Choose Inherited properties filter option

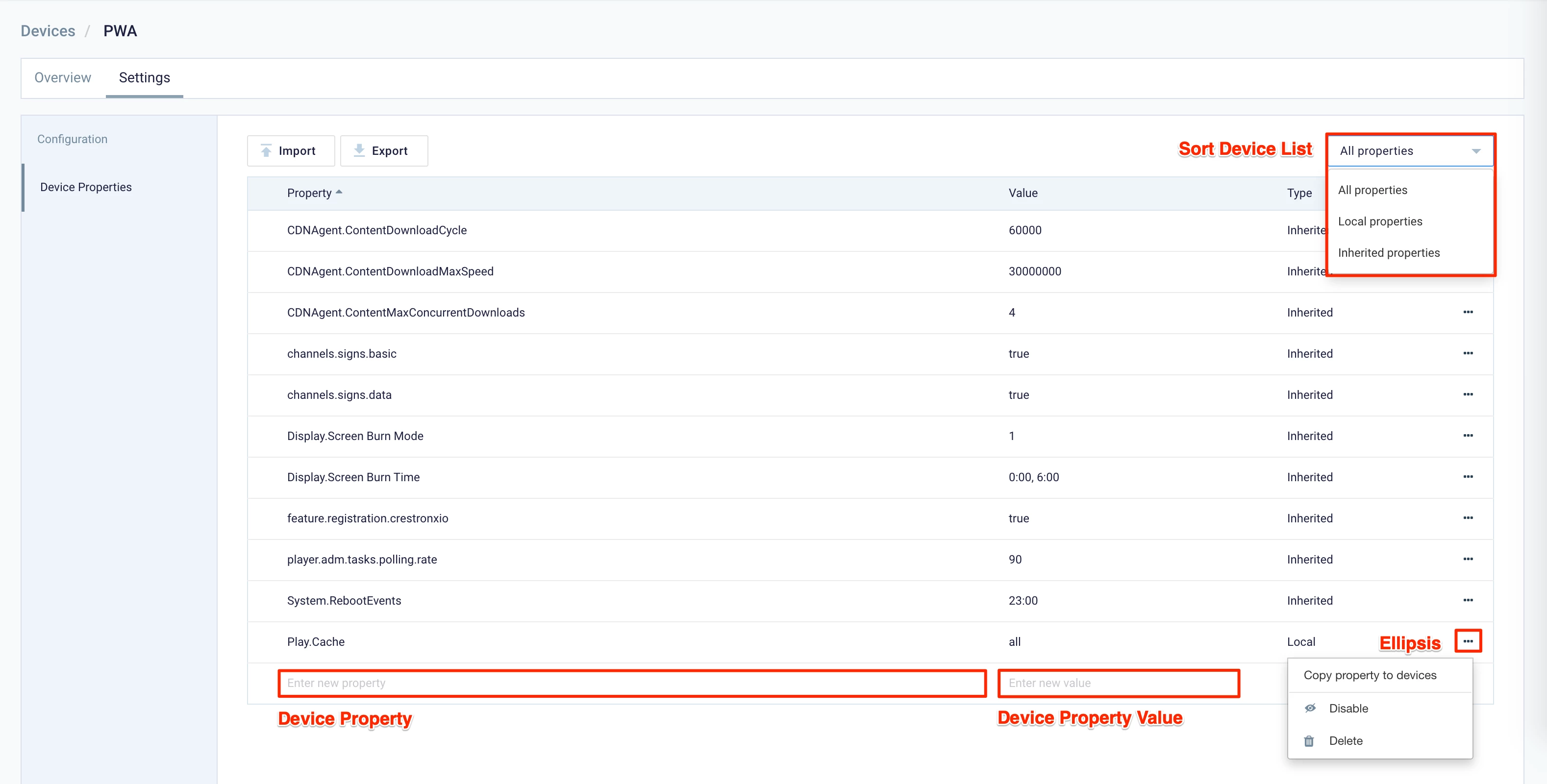[x=1389, y=253]
